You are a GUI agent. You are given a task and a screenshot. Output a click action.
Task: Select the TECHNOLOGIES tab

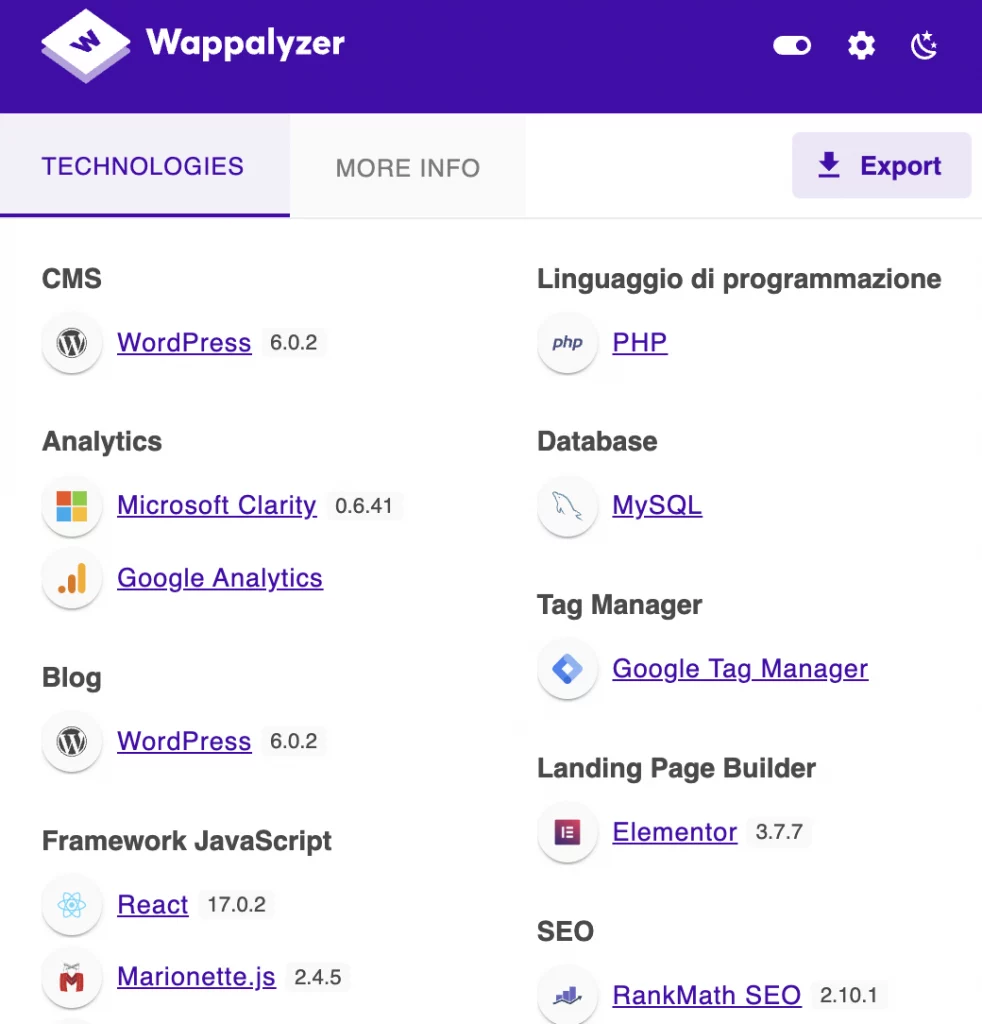pyautogui.click(x=143, y=167)
